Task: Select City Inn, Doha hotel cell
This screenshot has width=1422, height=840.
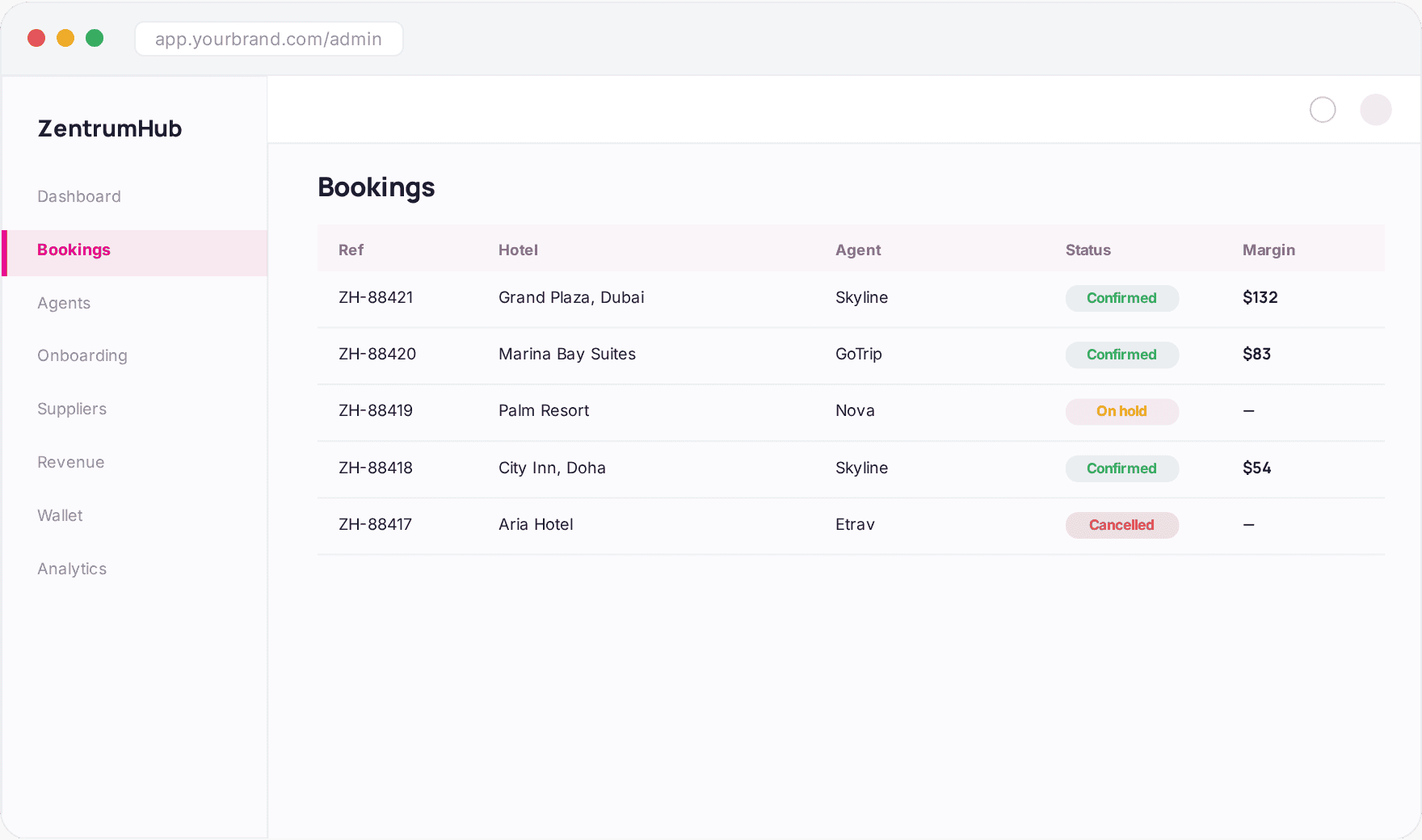Action: click(x=552, y=468)
